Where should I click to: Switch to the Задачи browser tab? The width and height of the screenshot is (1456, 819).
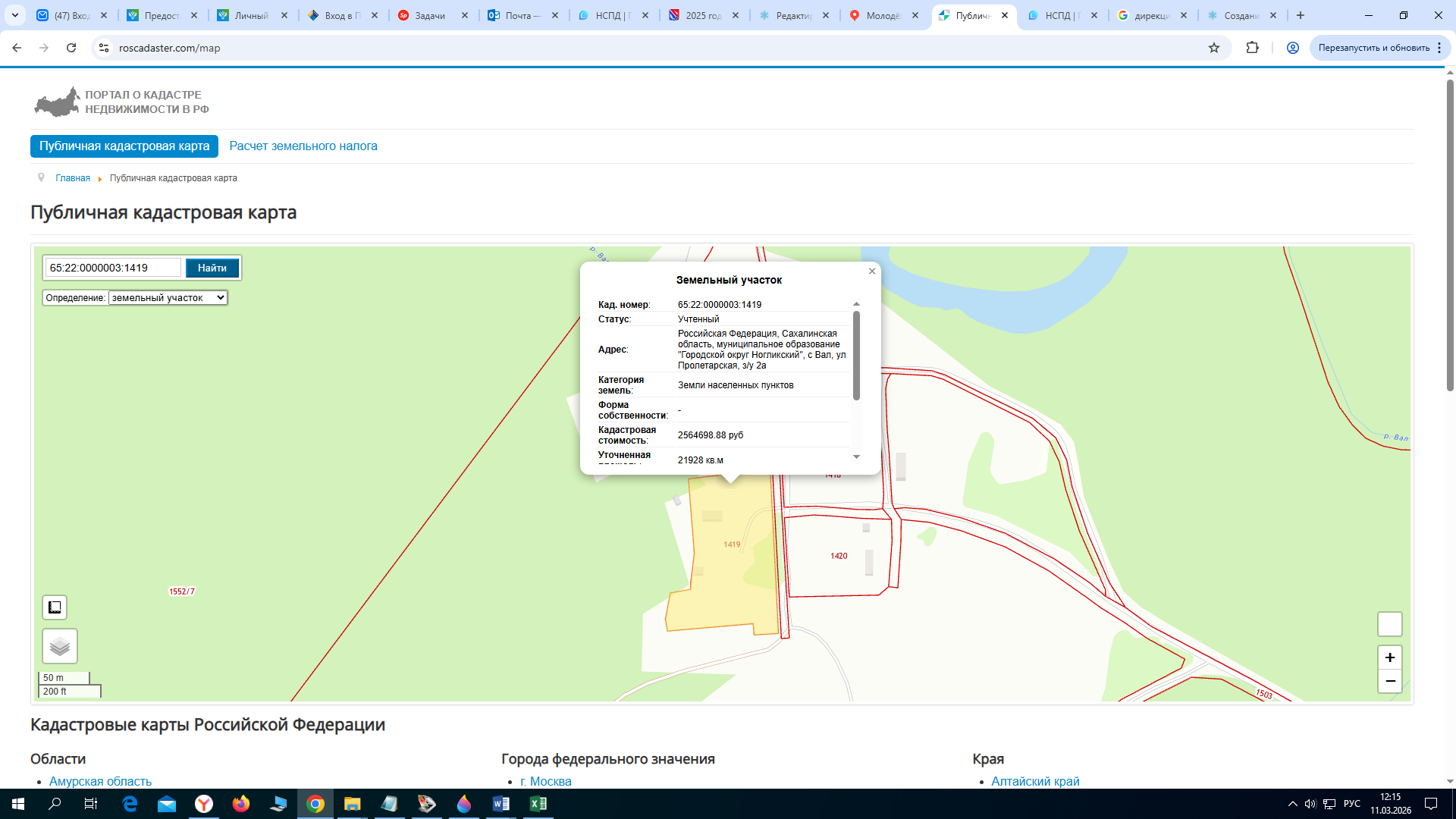(430, 15)
